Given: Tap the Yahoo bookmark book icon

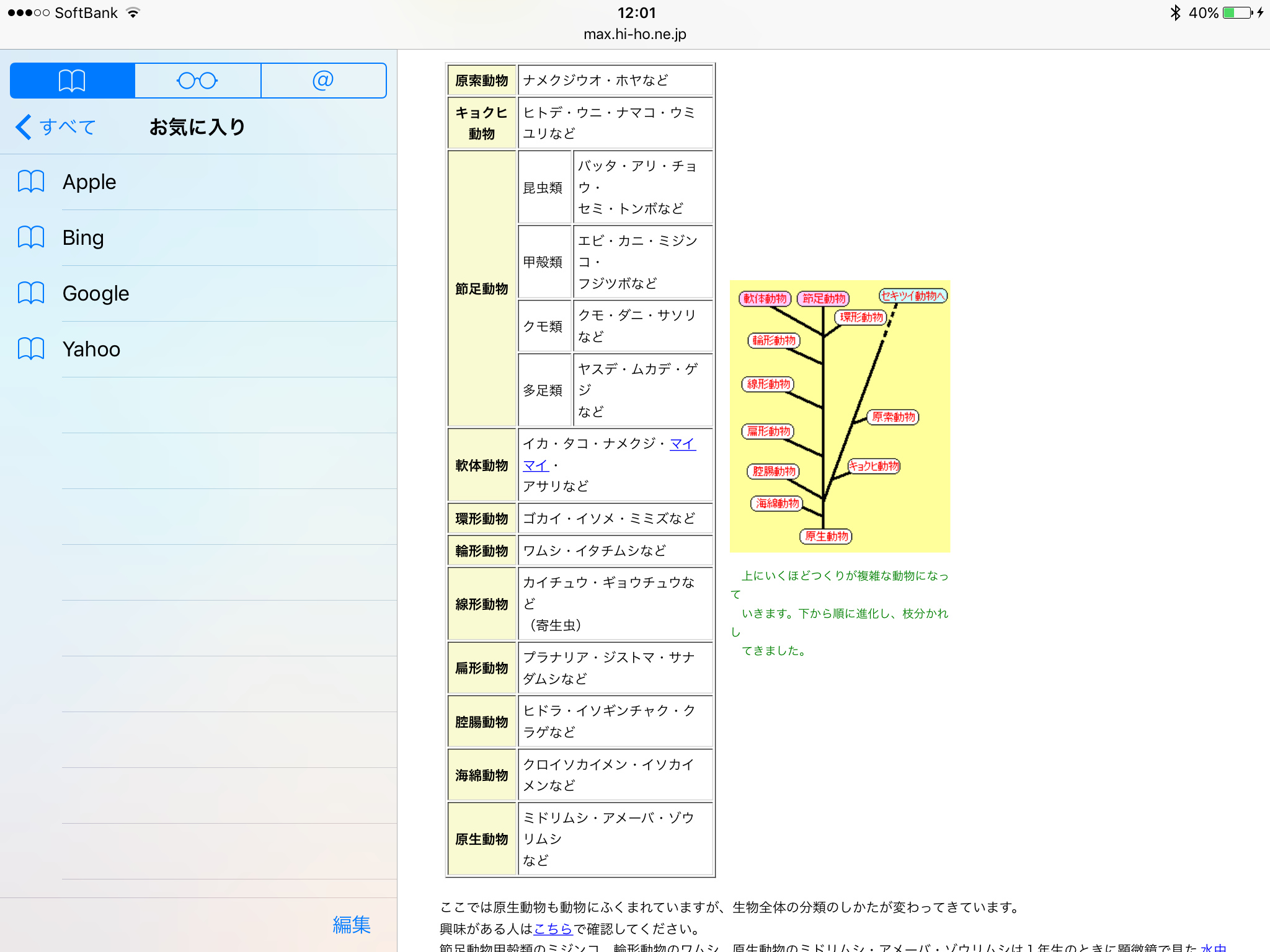Looking at the screenshot, I should pyautogui.click(x=31, y=349).
